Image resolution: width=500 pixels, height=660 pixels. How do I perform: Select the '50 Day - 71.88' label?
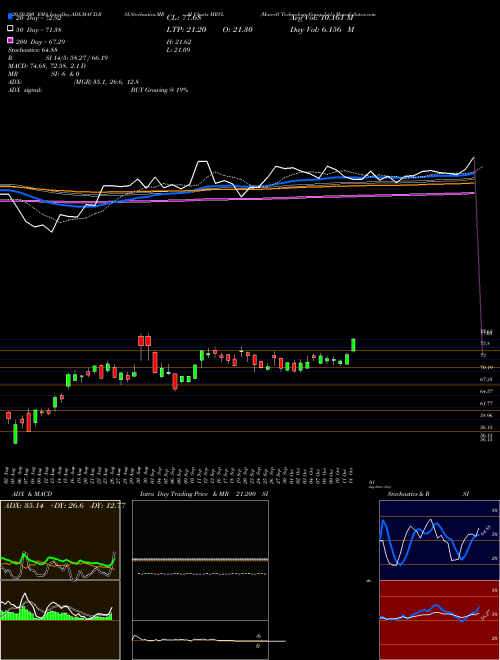(39, 29)
